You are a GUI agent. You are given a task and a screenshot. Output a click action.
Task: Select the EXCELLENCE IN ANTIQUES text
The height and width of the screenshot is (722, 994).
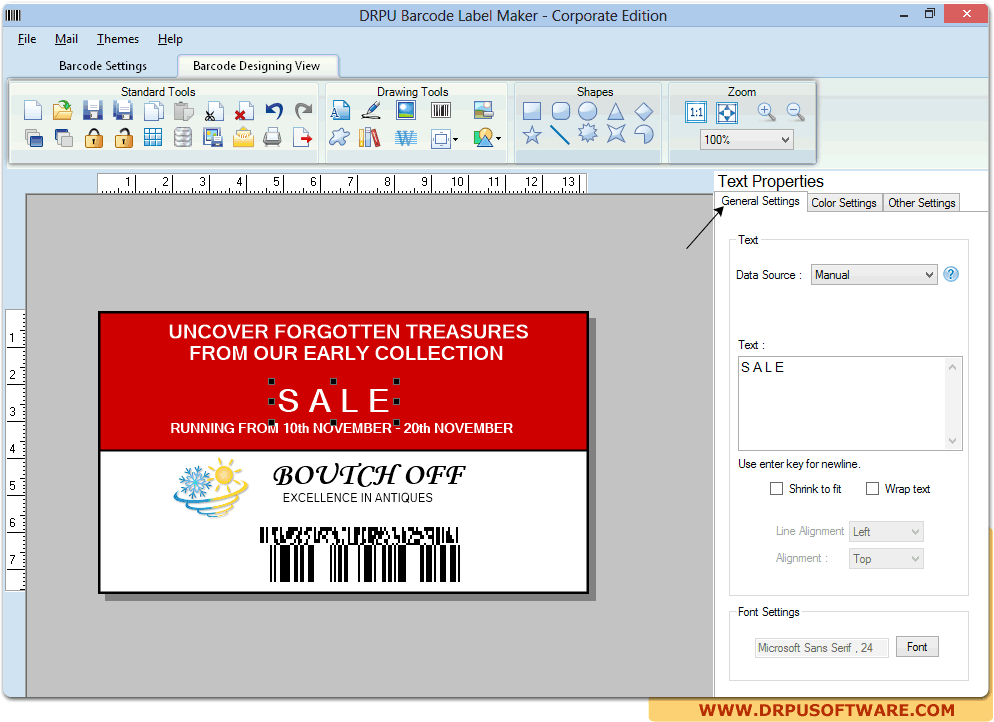tap(358, 498)
